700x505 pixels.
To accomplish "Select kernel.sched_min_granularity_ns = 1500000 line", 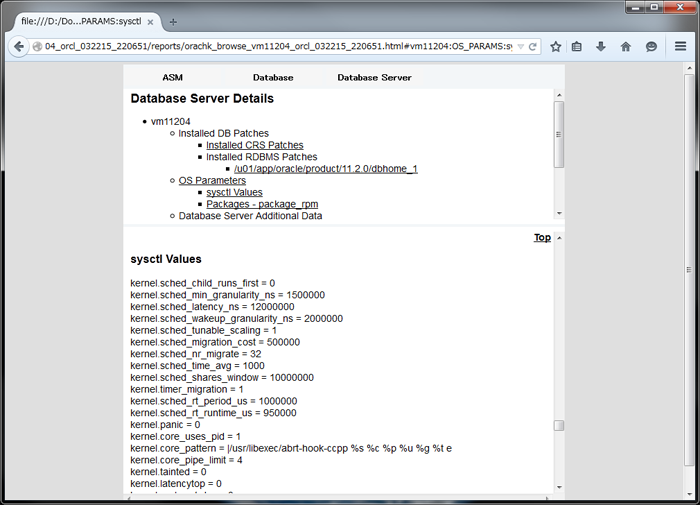I will tap(228, 295).
